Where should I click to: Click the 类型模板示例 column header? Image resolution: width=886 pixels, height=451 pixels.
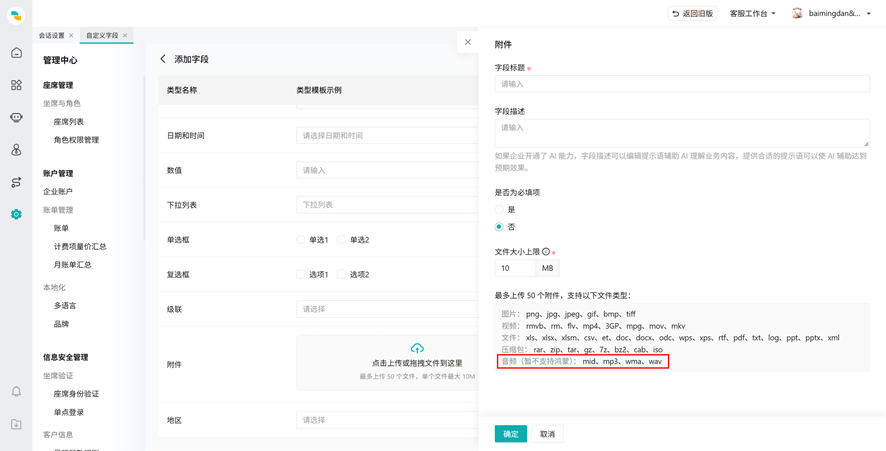[319, 90]
